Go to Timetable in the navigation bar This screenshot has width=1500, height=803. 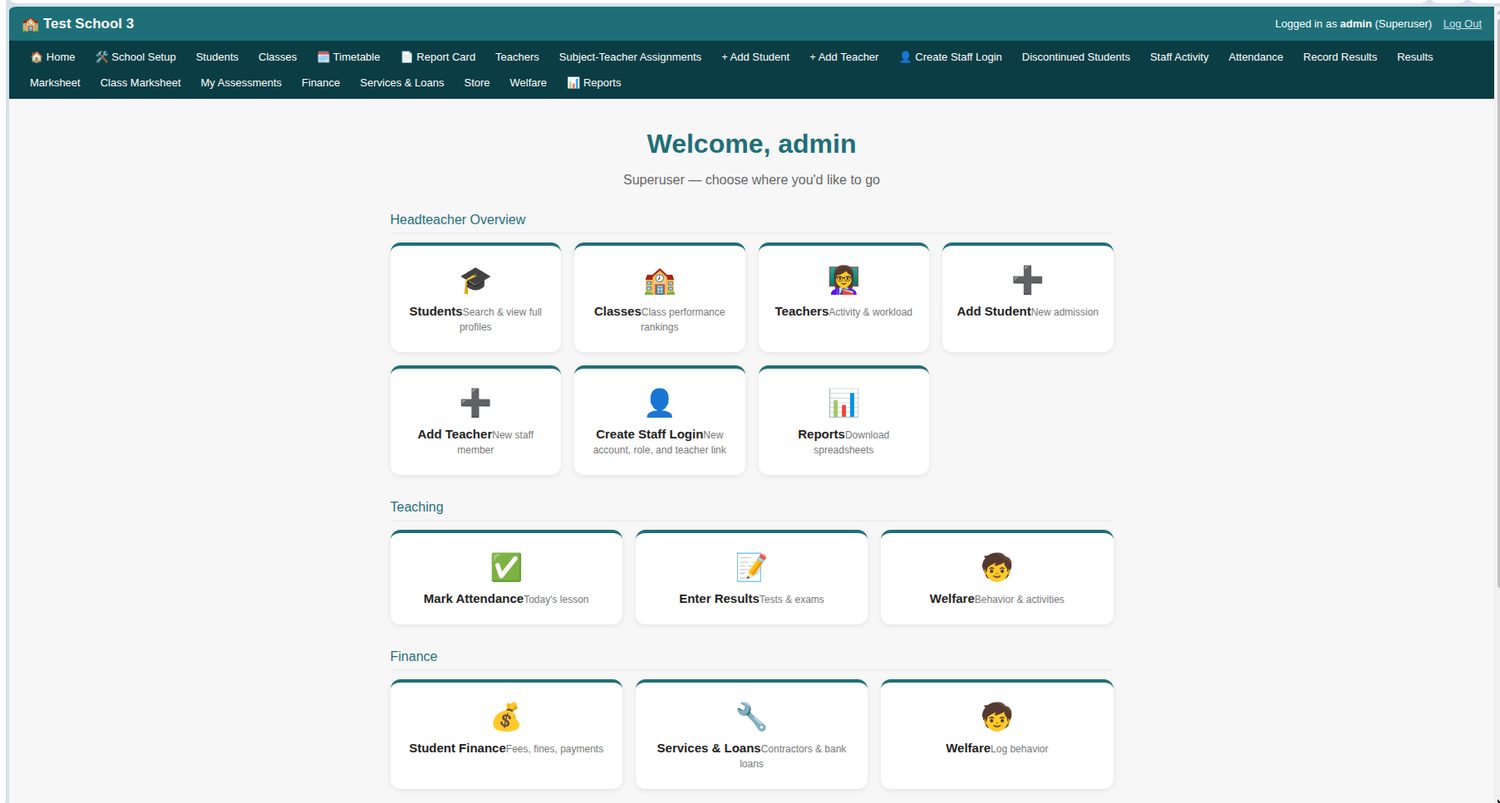point(348,57)
